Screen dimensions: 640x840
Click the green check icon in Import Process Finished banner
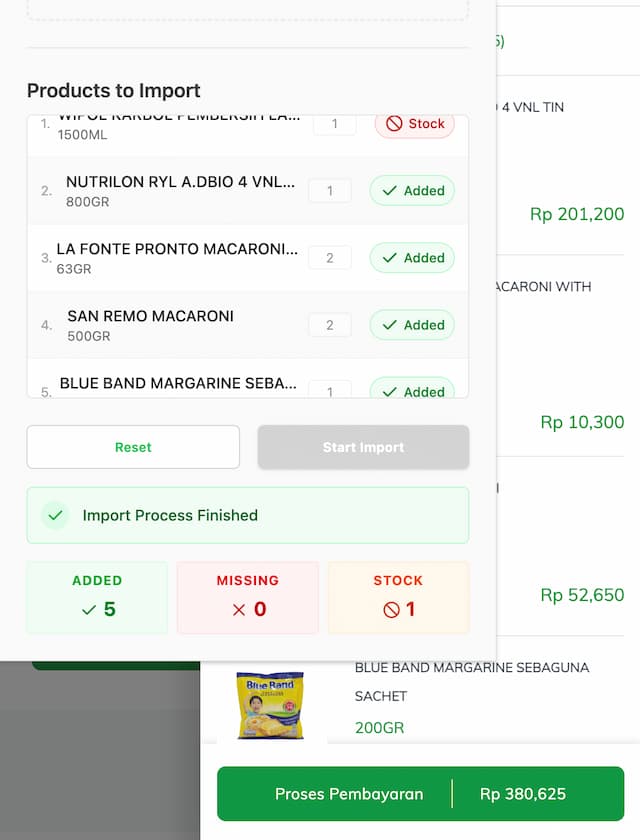55,515
